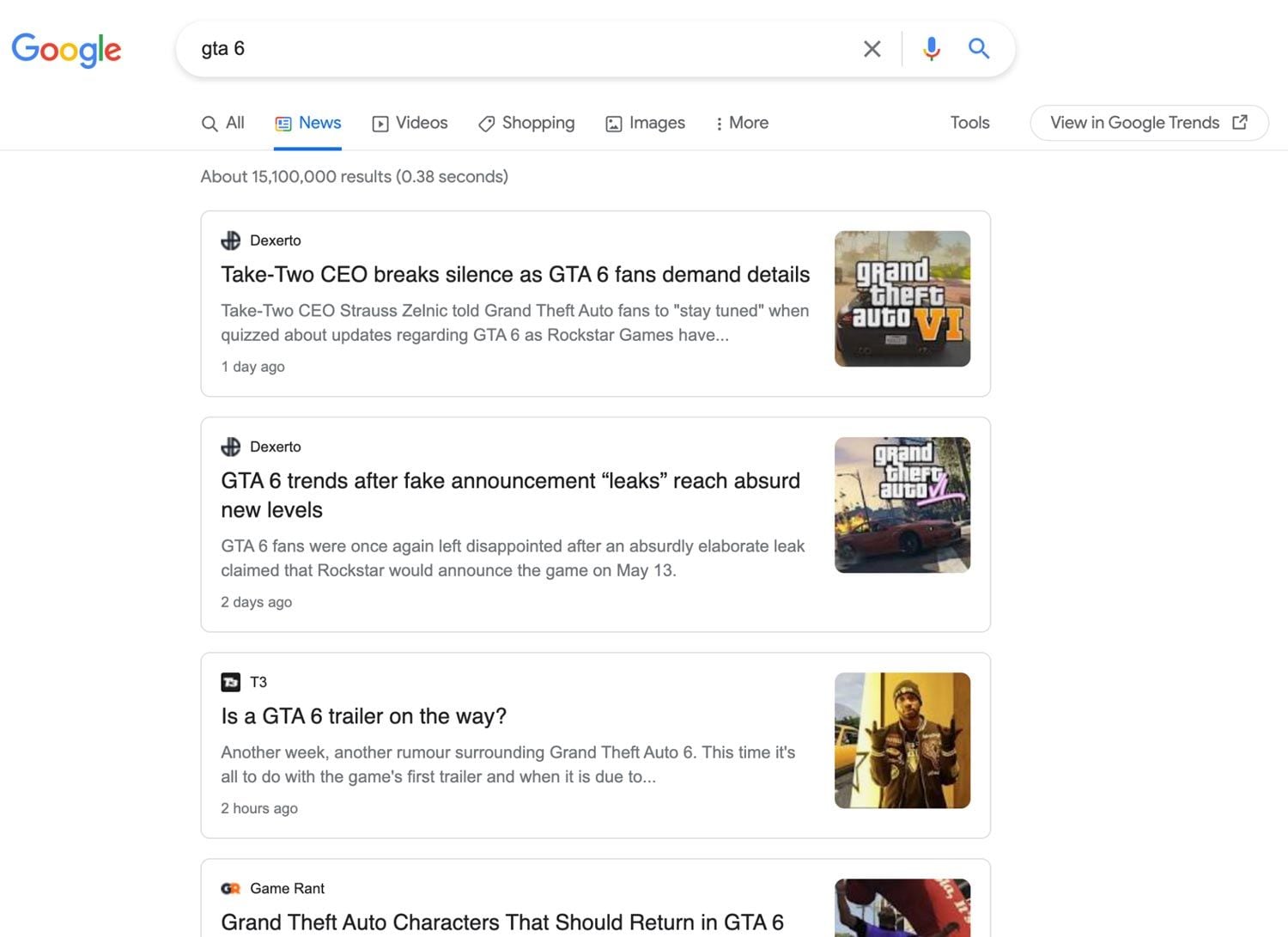The height and width of the screenshot is (937, 1288).
Task: Open the Tools options
Action: pyautogui.click(x=969, y=123)
